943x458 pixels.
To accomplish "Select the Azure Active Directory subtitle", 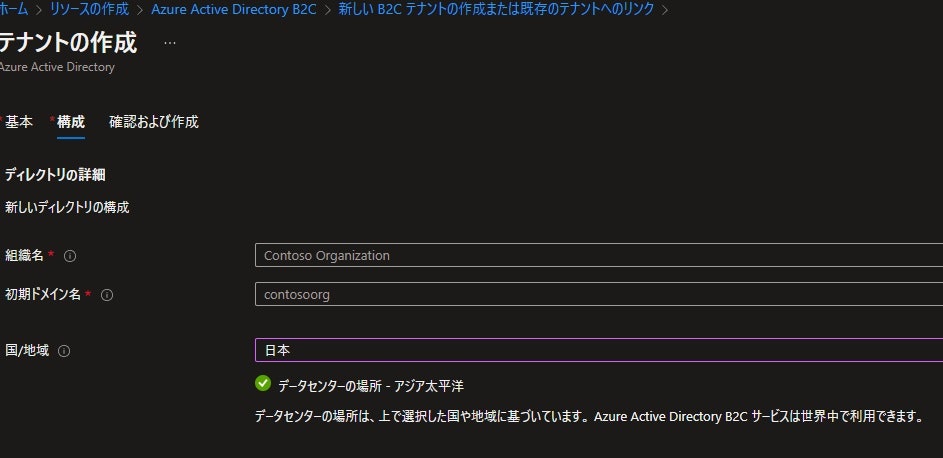I will (x=57, y=67).
